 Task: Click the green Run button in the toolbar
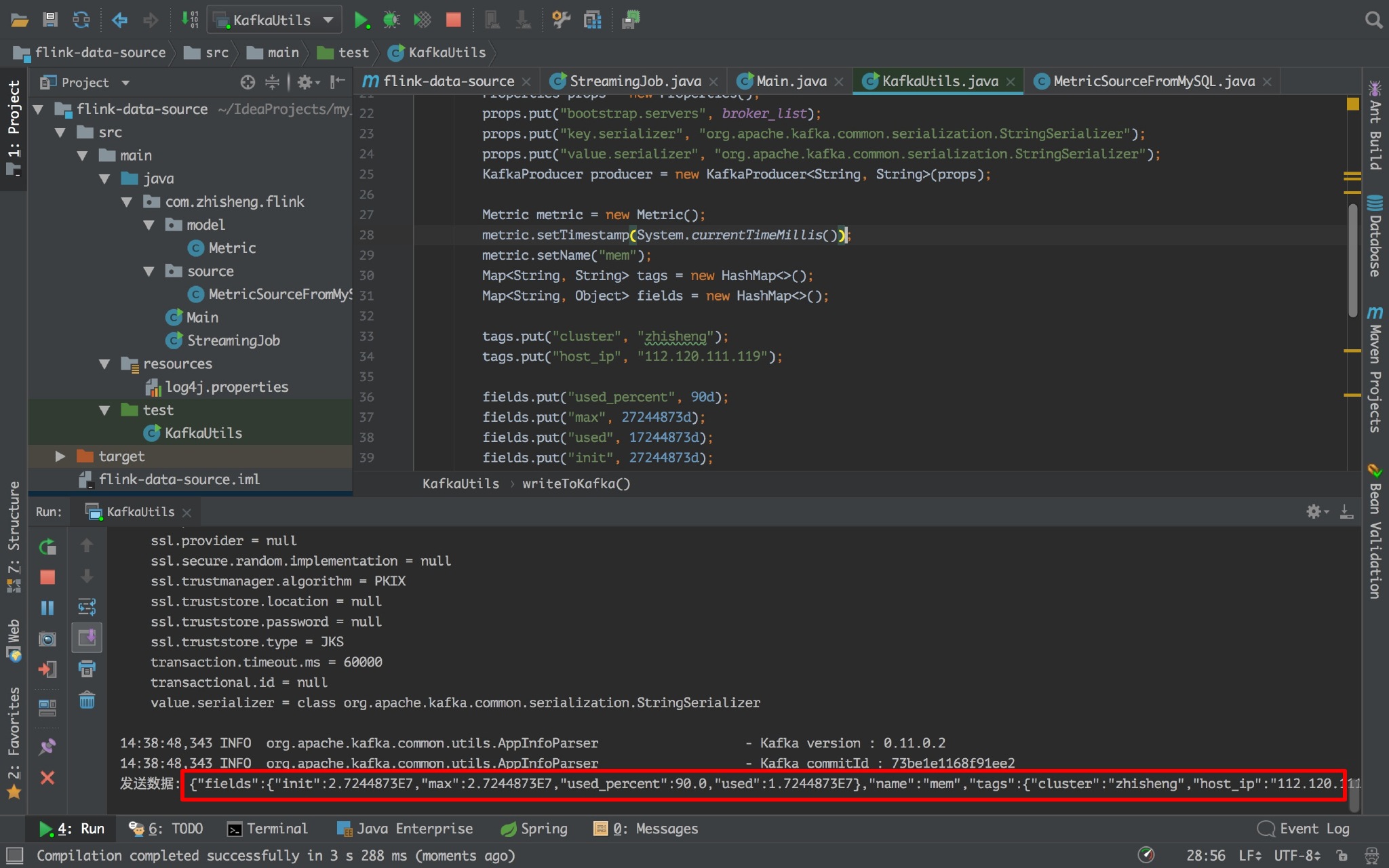(361, 20)
